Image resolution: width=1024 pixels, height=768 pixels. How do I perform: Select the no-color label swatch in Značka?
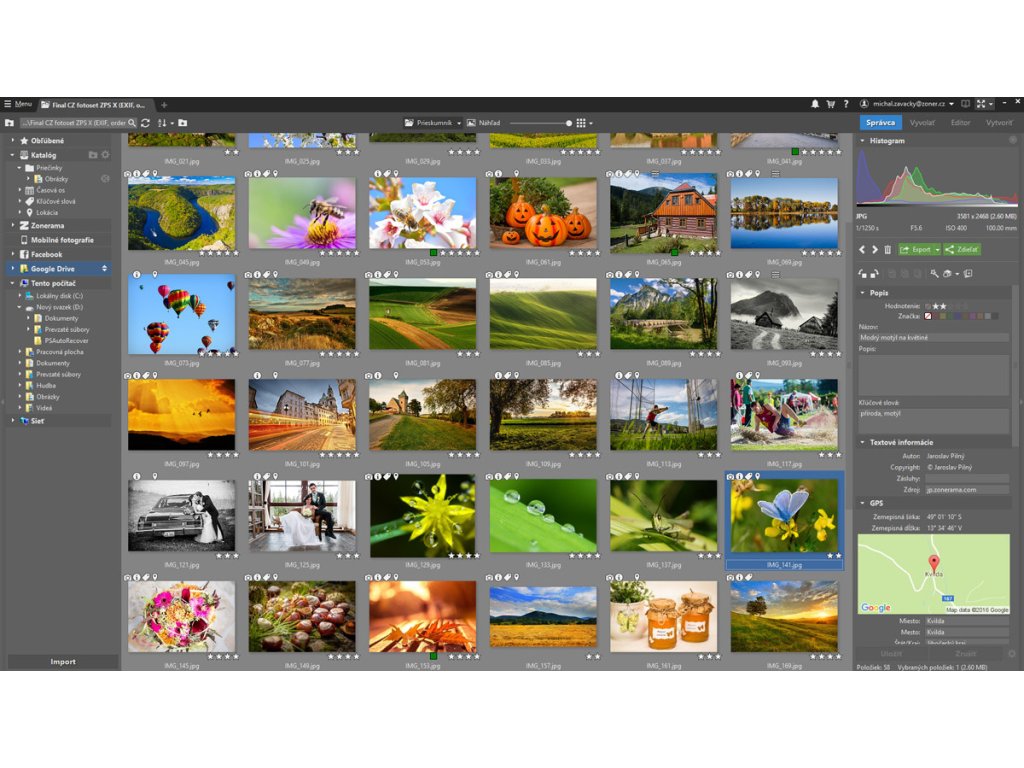928,316
